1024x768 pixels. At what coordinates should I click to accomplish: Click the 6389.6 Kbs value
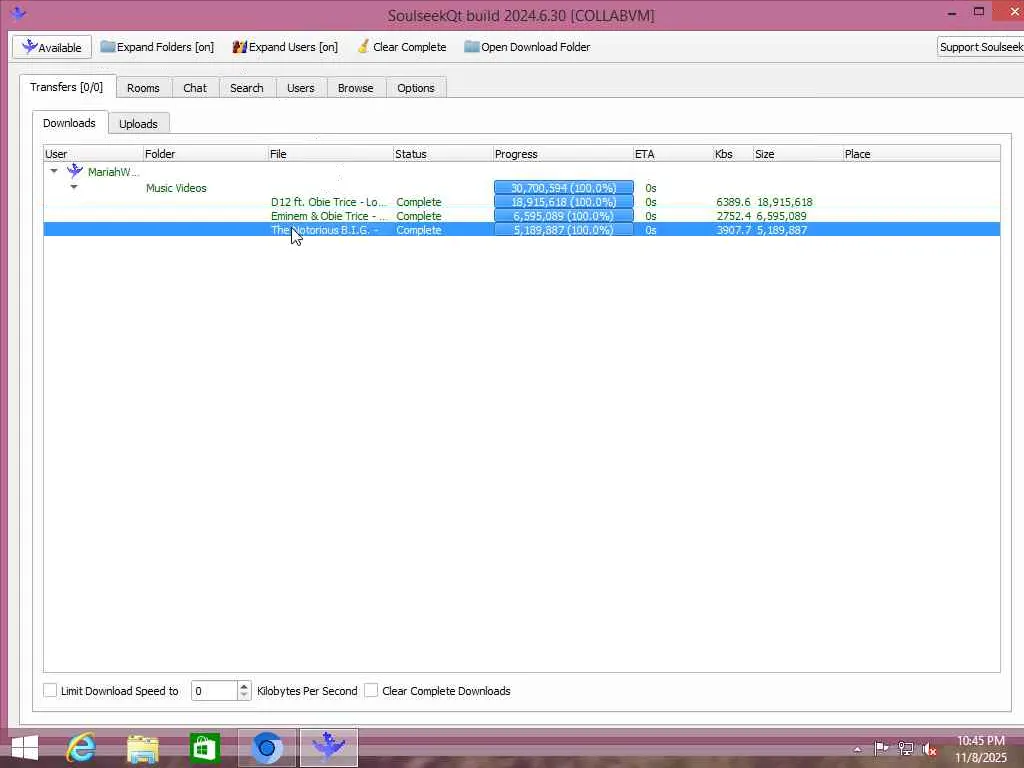733,202
